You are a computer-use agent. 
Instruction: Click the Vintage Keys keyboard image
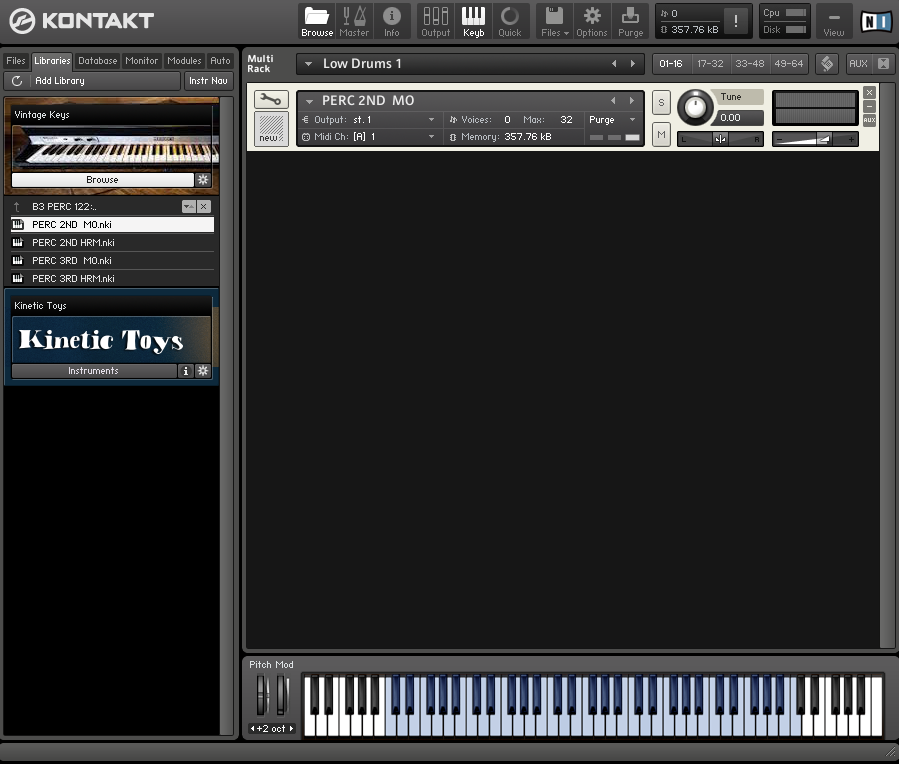click(x=115, y=148)
